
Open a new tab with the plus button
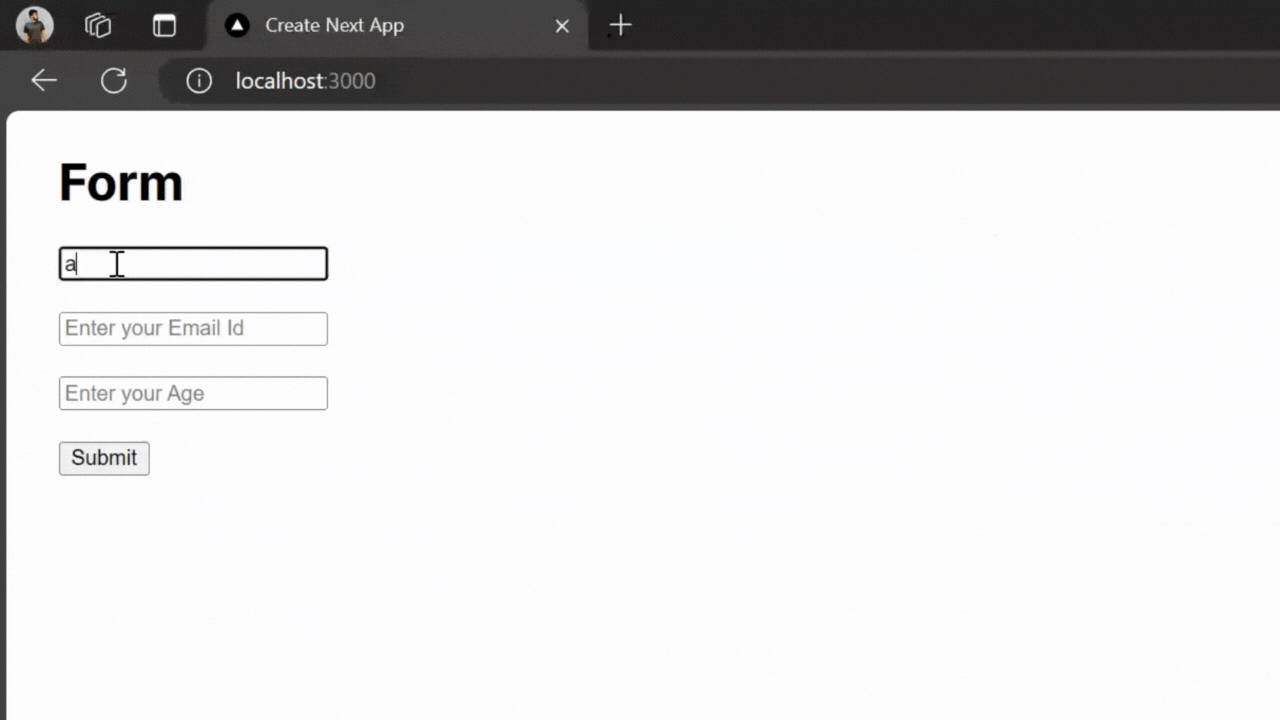619,25
